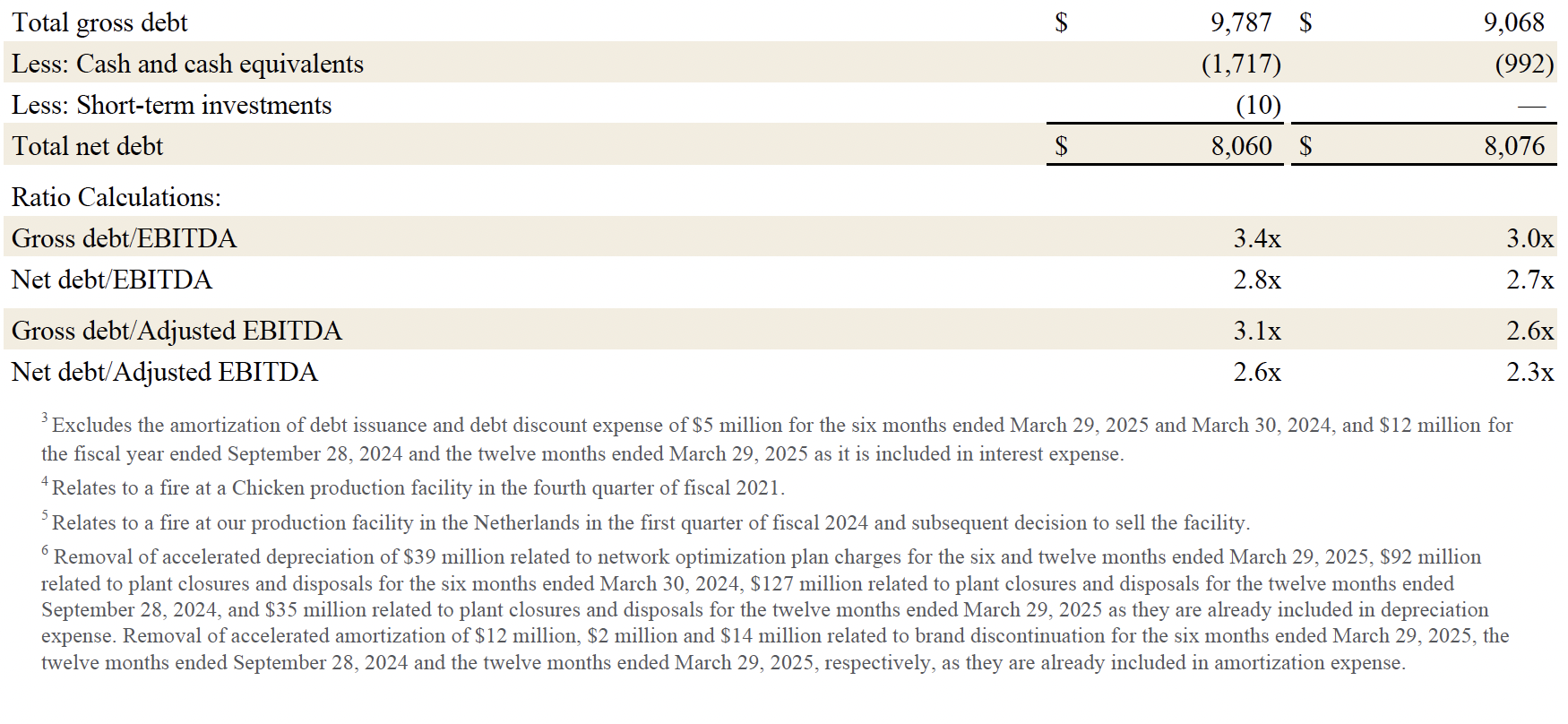Select the Less: Cash and cash equivalents label
Screen dimensions: 1568x724
187,64
